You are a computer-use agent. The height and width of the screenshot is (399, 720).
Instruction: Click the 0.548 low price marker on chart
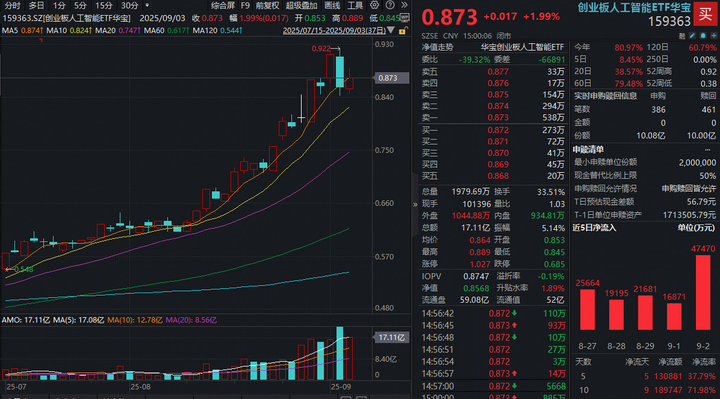tap(23, 269)
